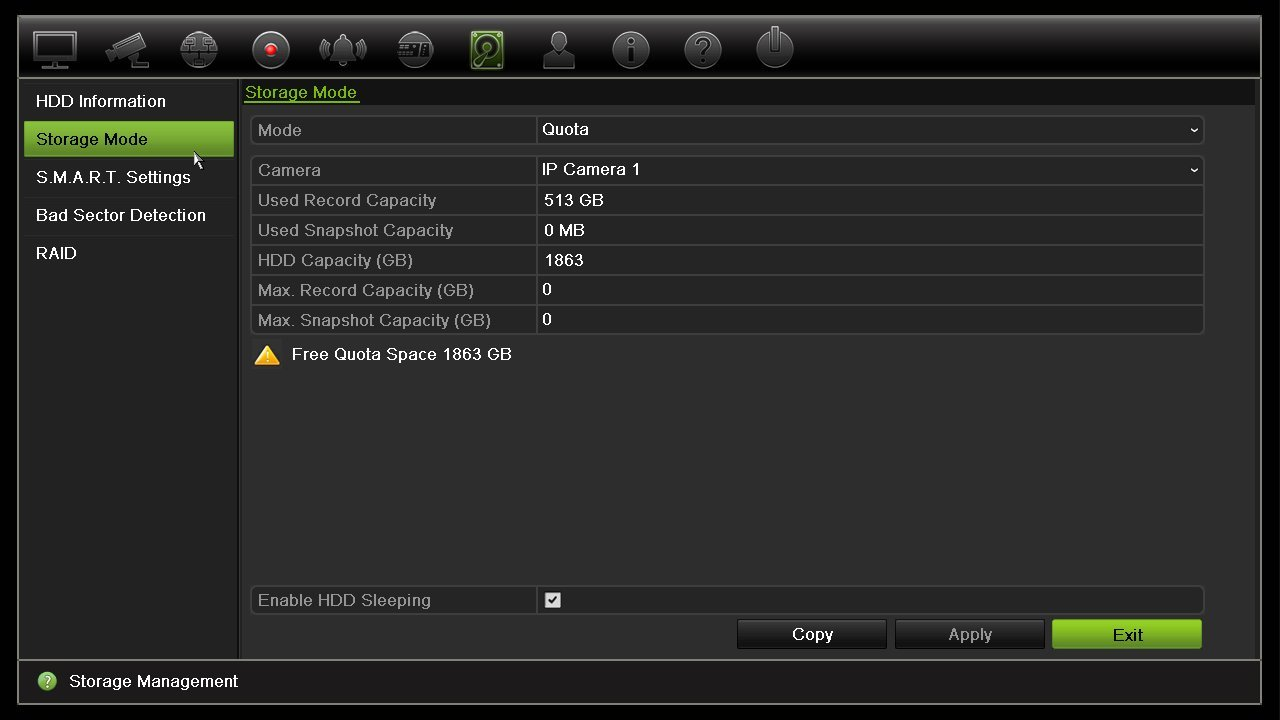Screen dimensions: 1280x720
Task: Click the Used Record Capacity value 513 GB
Action: [574, 200]
